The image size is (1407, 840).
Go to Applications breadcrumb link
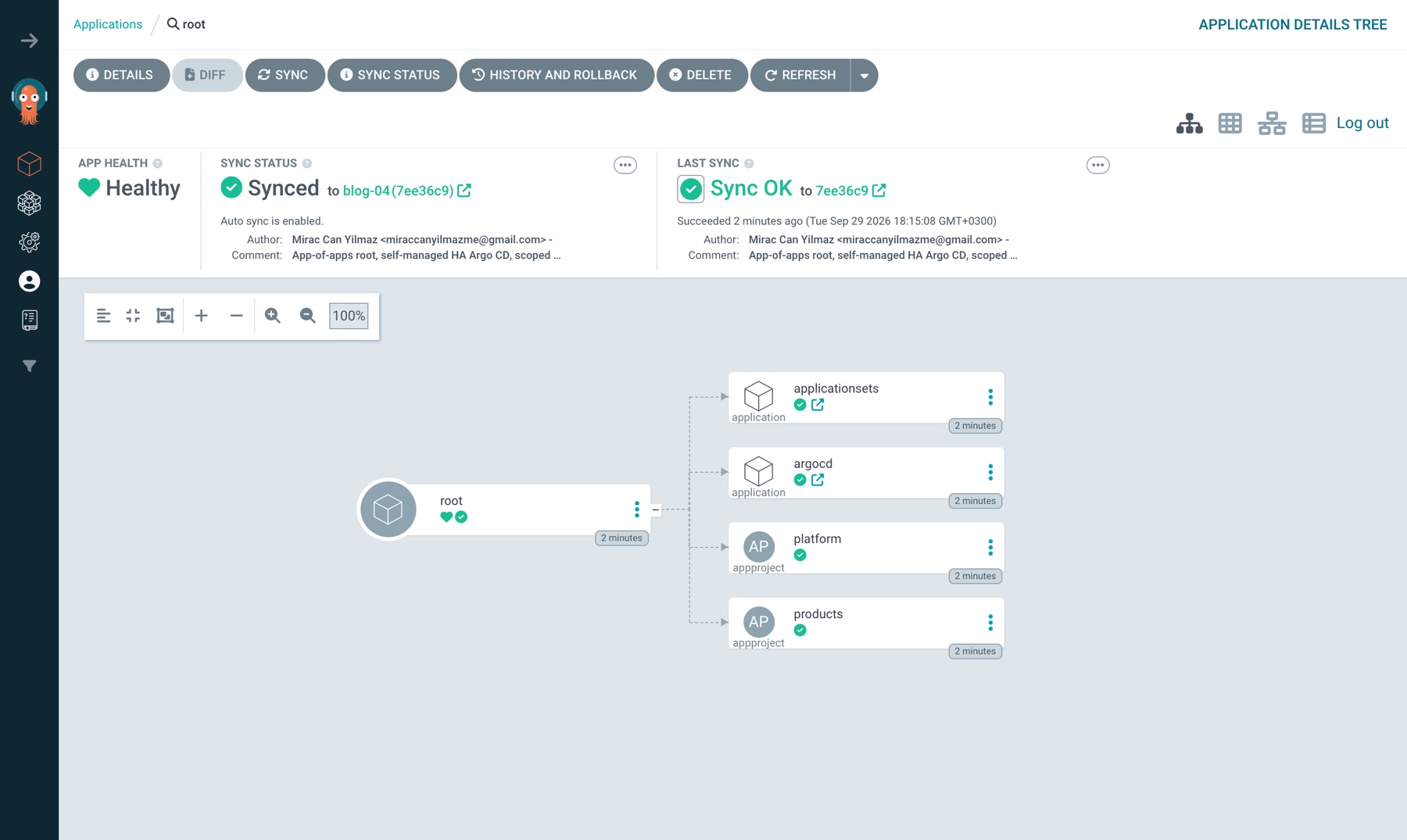tap(108, 24)
